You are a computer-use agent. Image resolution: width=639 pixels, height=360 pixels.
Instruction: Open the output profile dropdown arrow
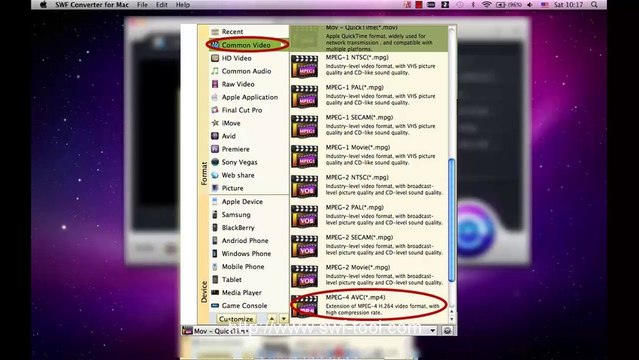point(432,331)
